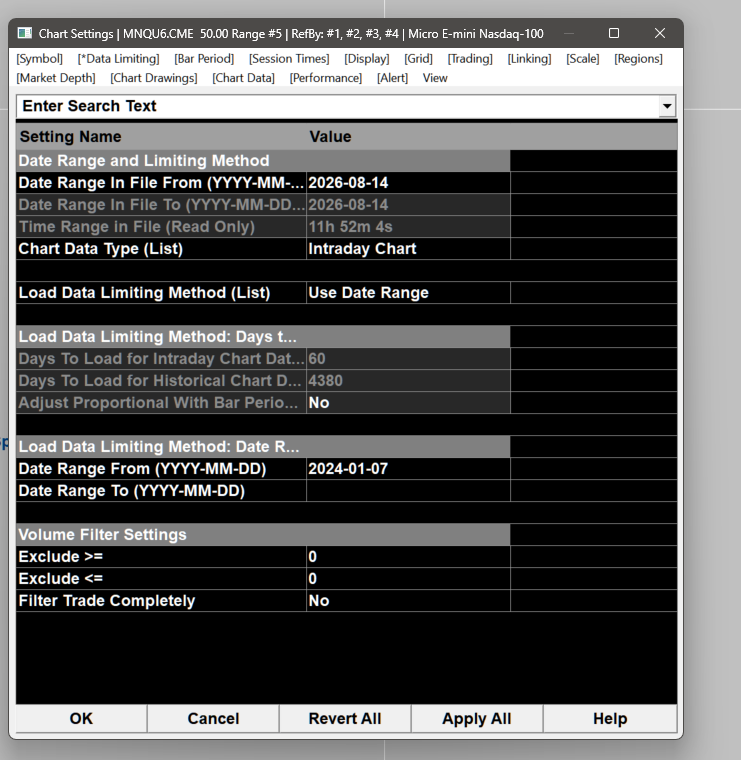
Task: Go to the [Trading] tab
Action: [470, 59]
